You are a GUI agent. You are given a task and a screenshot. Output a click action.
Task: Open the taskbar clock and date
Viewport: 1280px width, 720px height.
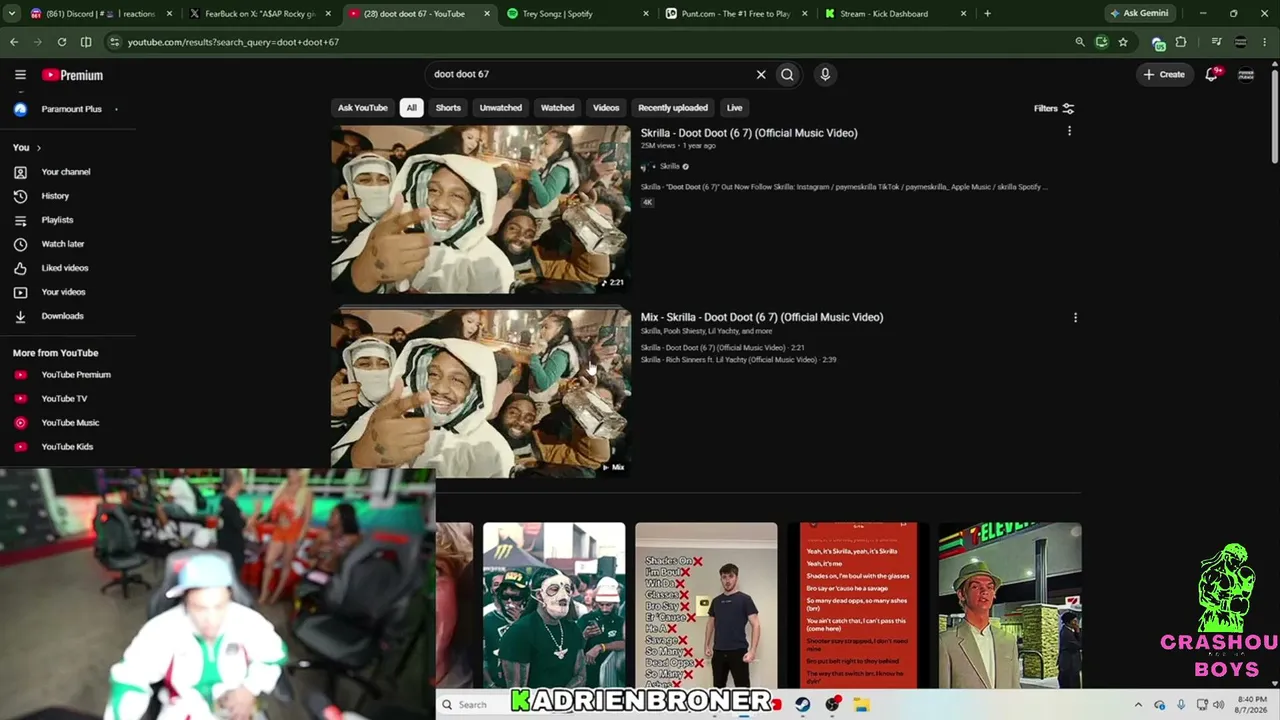tap(1252, 705)
